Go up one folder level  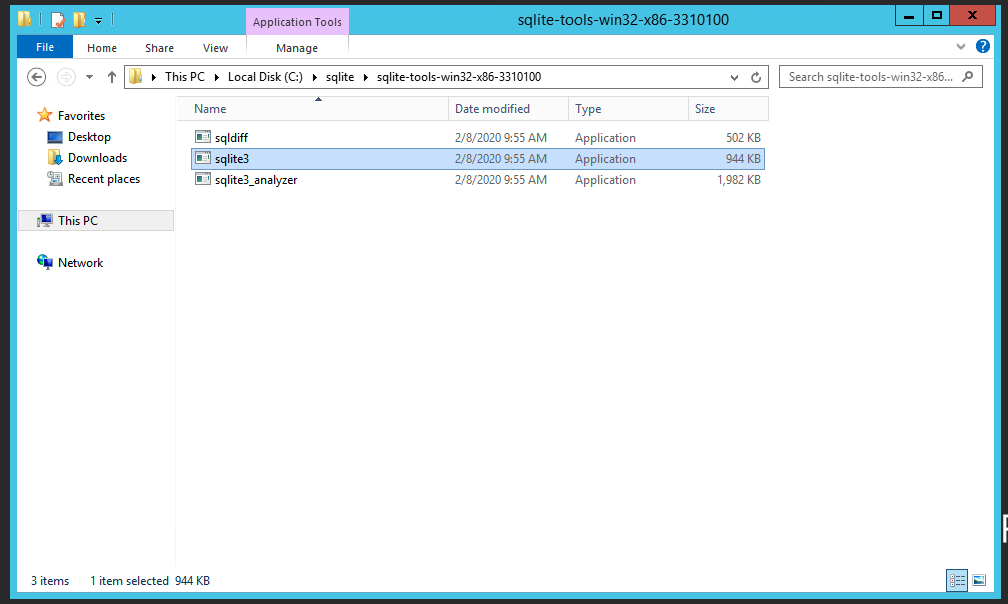coord(112,77)
